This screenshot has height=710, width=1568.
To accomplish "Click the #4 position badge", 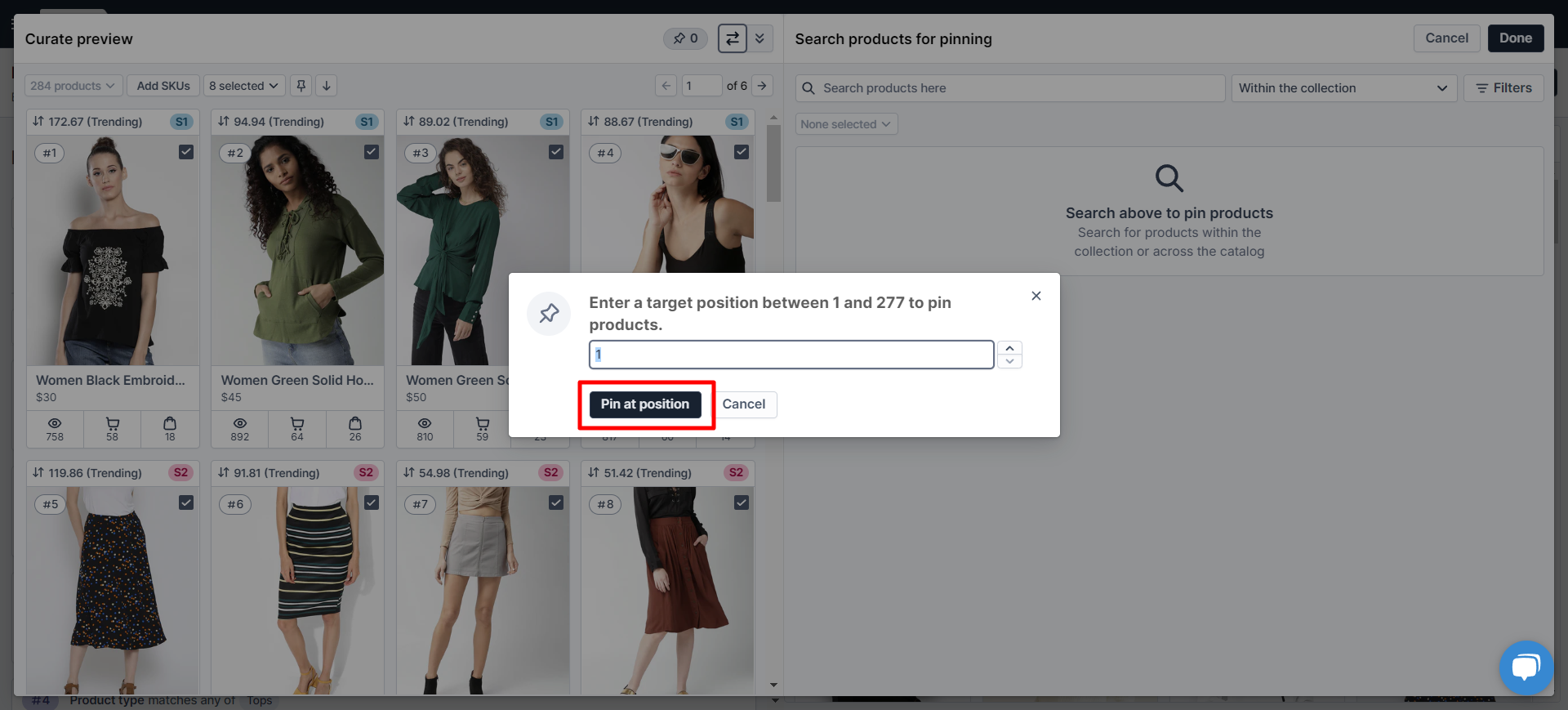I will click(605, 153).
